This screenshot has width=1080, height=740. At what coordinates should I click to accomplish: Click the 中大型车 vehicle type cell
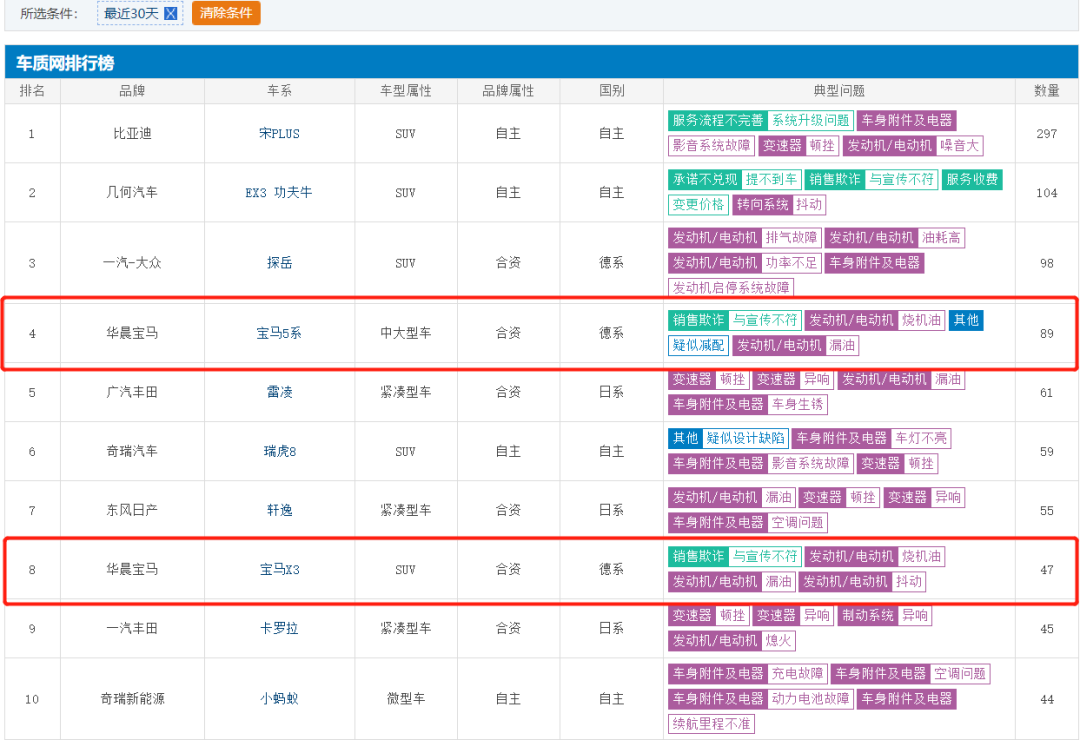[406, 333]
